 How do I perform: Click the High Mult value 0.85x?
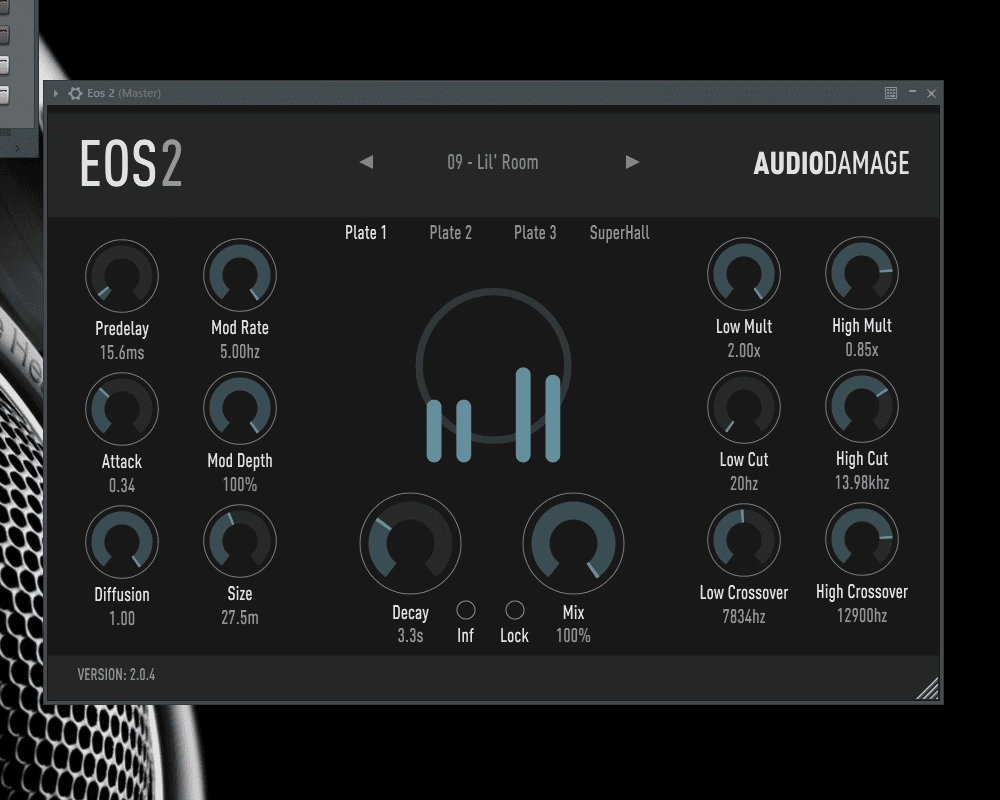coord(862,350)
